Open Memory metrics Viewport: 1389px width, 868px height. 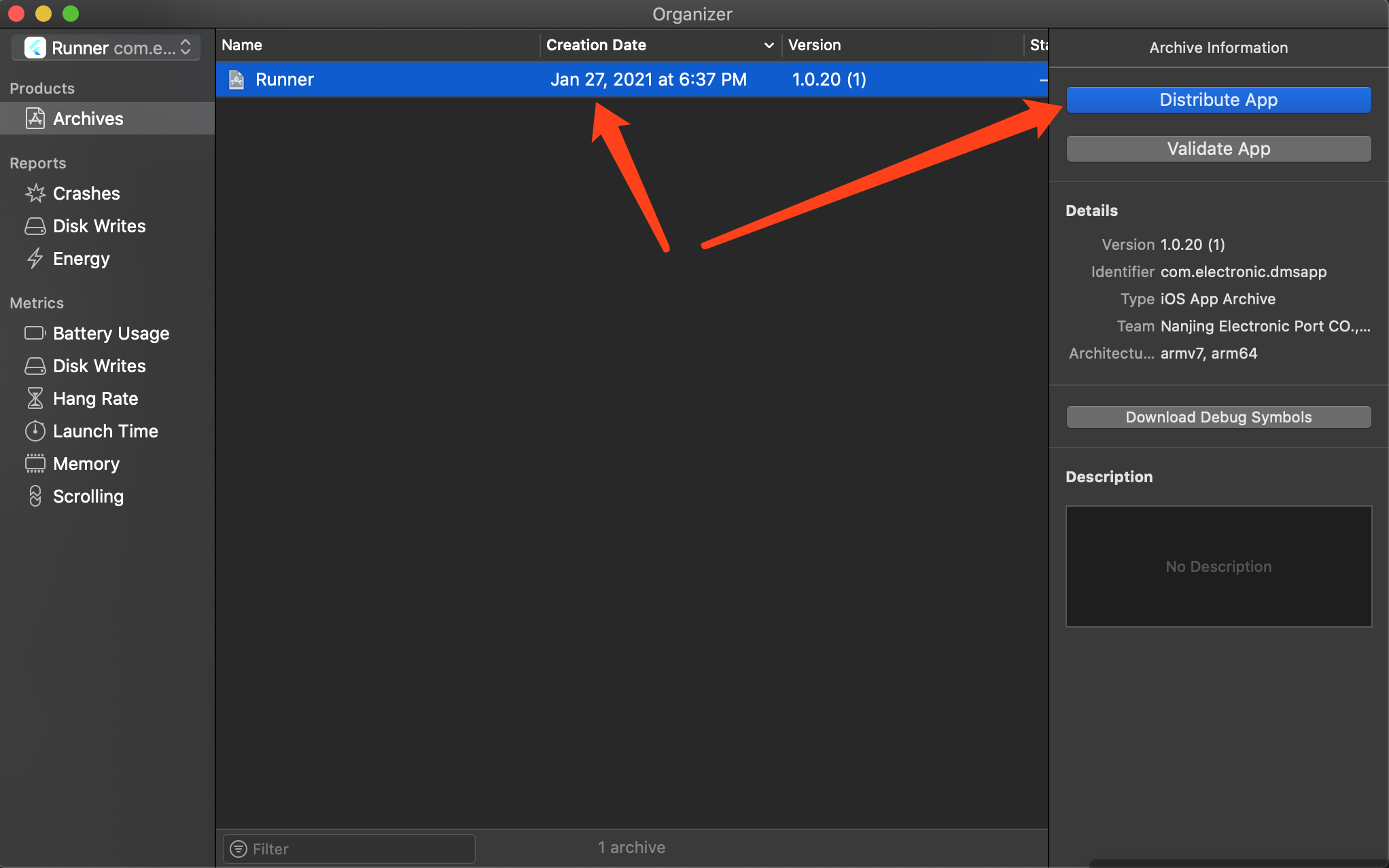pos(86,464)
